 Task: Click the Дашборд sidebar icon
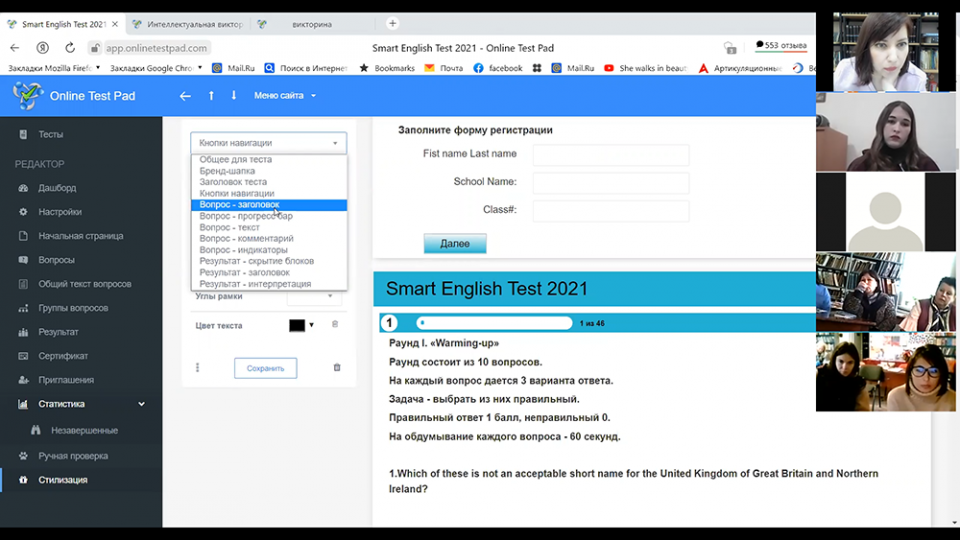(23, 188)
